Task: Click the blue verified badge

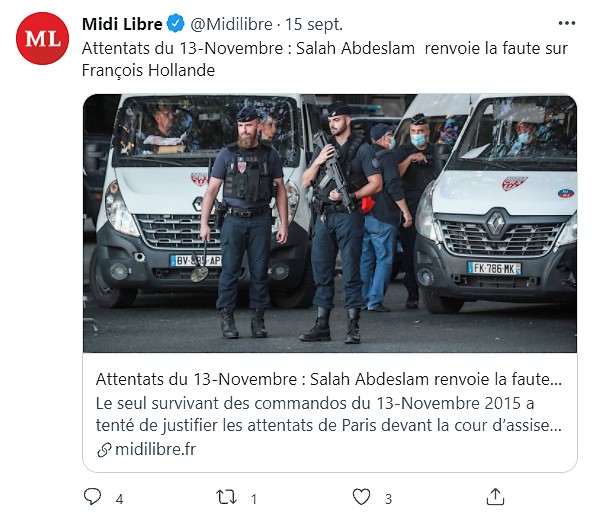Action: point(176,24)
